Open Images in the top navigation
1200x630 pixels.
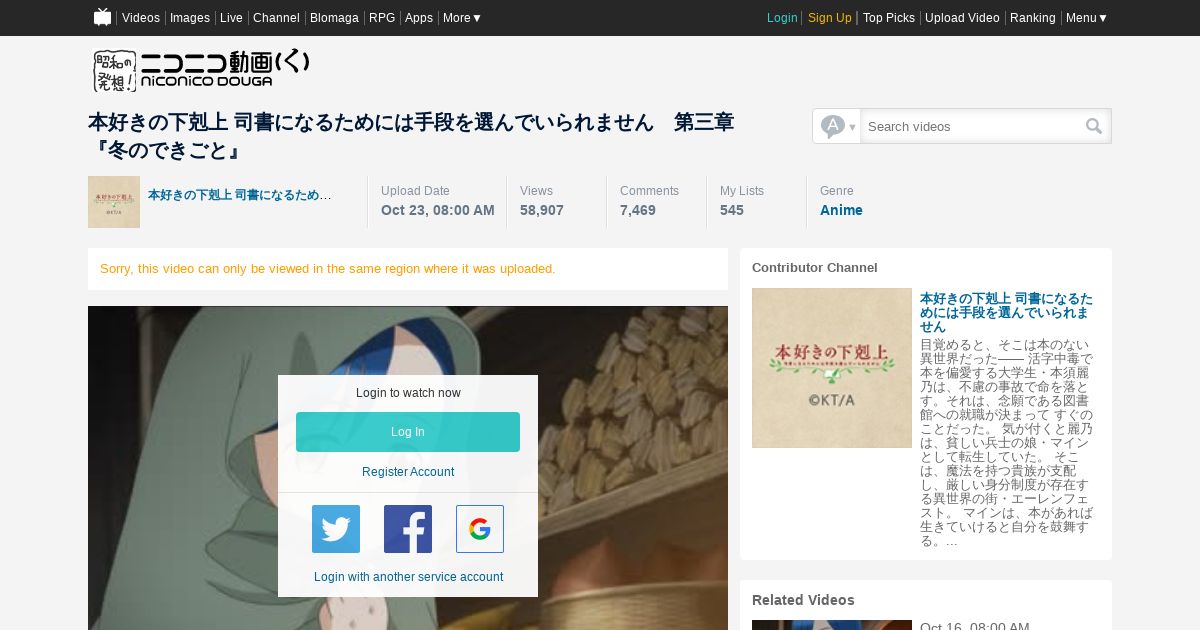pos(190,18)
